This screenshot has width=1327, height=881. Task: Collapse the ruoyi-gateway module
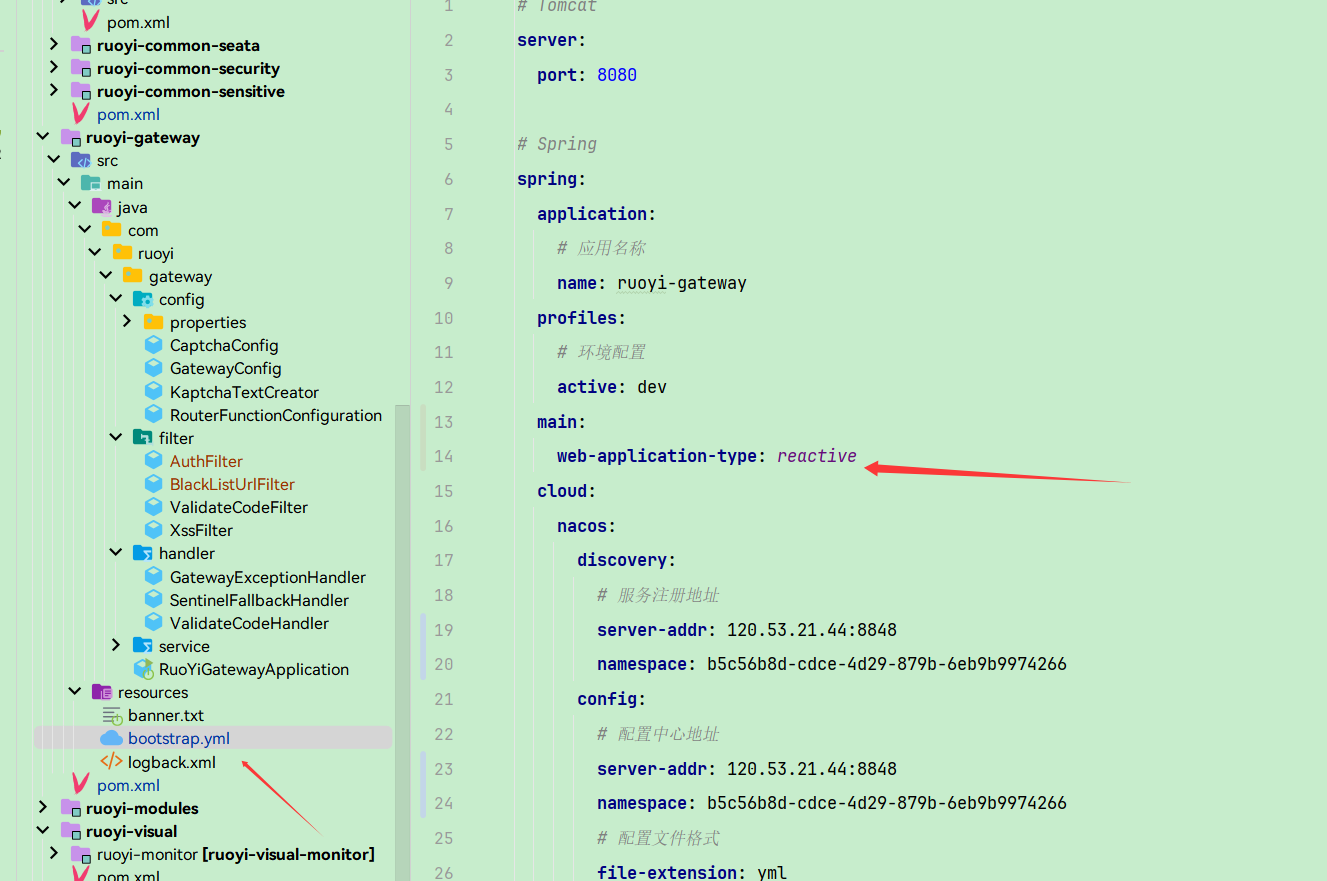tap(42, 136)
